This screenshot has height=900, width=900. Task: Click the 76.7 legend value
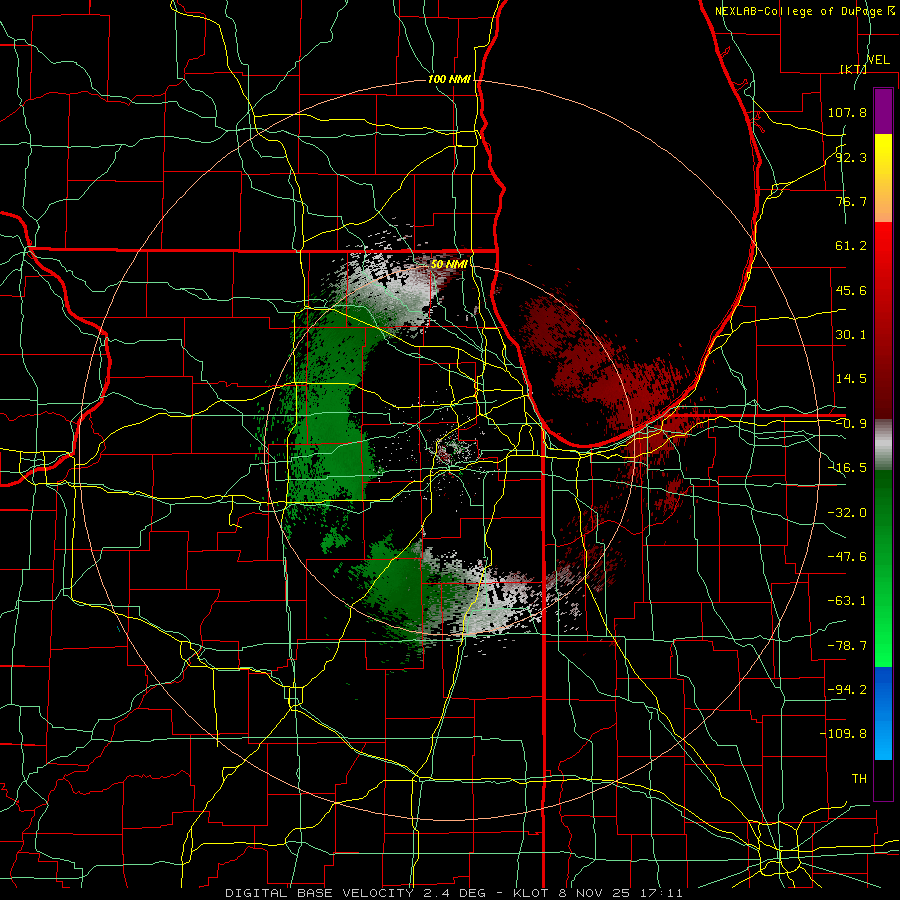pyautogui.click(x=851, y=201)
